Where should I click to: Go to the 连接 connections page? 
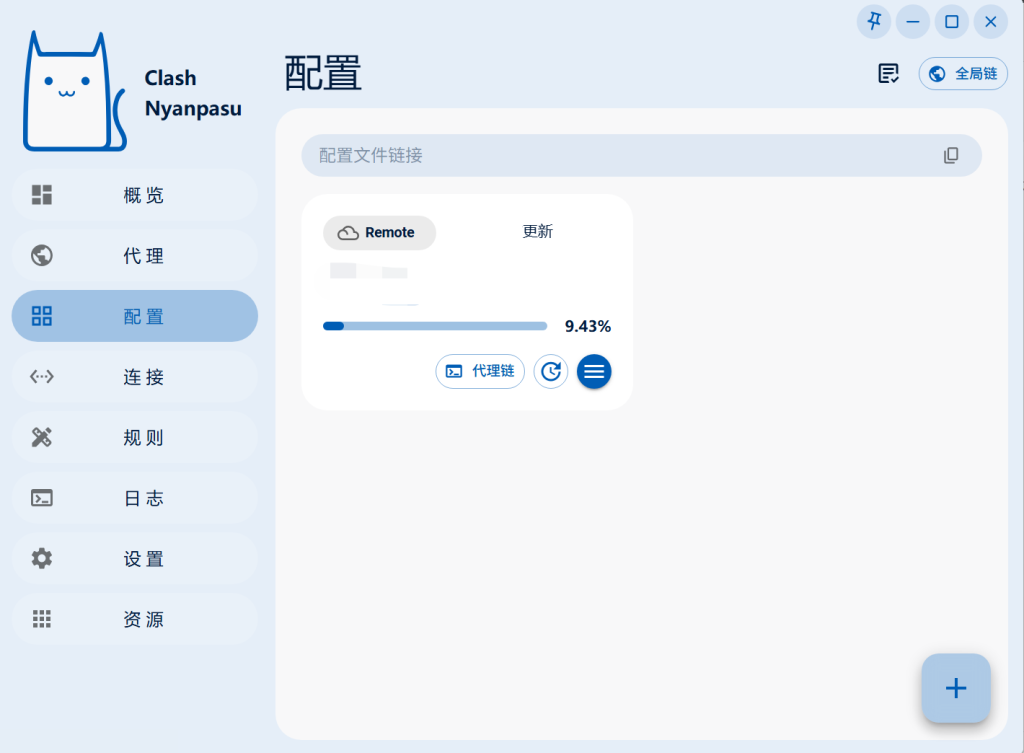click(x=134, y=376)
